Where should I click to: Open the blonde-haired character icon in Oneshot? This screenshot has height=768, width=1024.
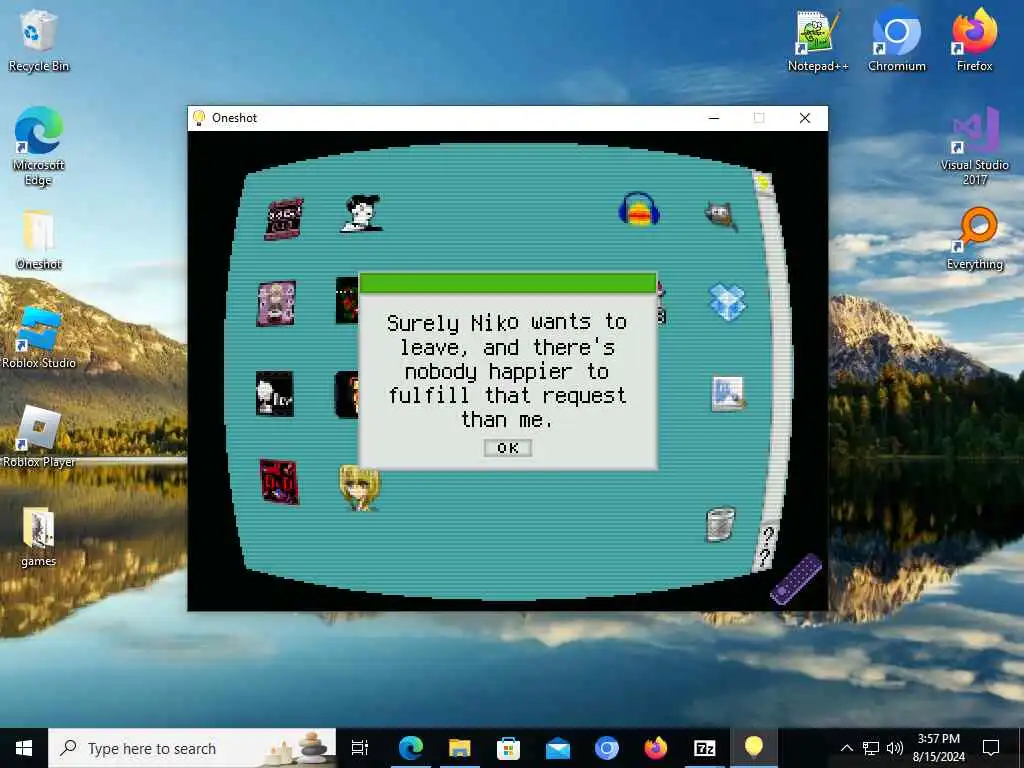click(x=359, y=487)
